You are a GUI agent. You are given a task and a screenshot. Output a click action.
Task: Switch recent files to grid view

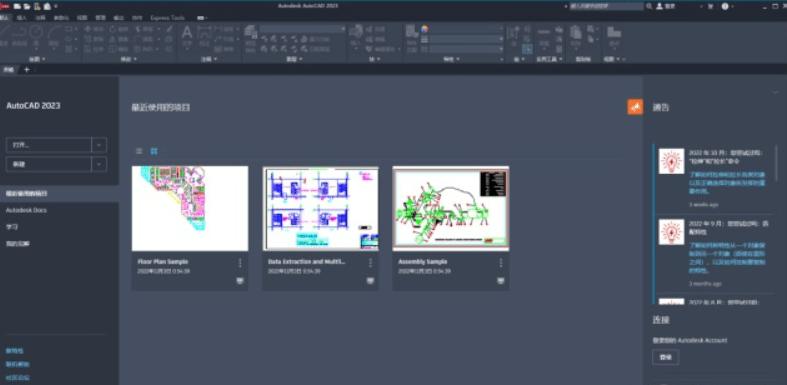coord(154,151)
